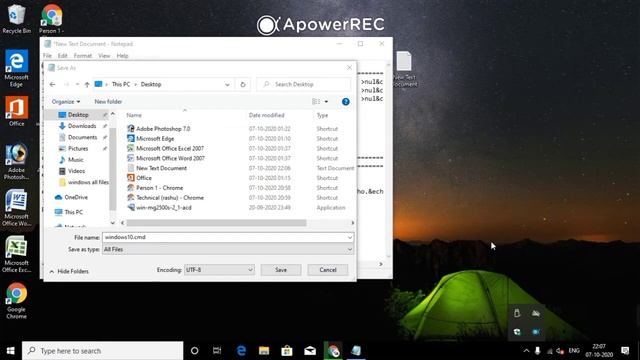The width and height of the screenshot is (640, 360).
Task: Refresh the Desktop folder listing
Action: (x=243, y=84)
